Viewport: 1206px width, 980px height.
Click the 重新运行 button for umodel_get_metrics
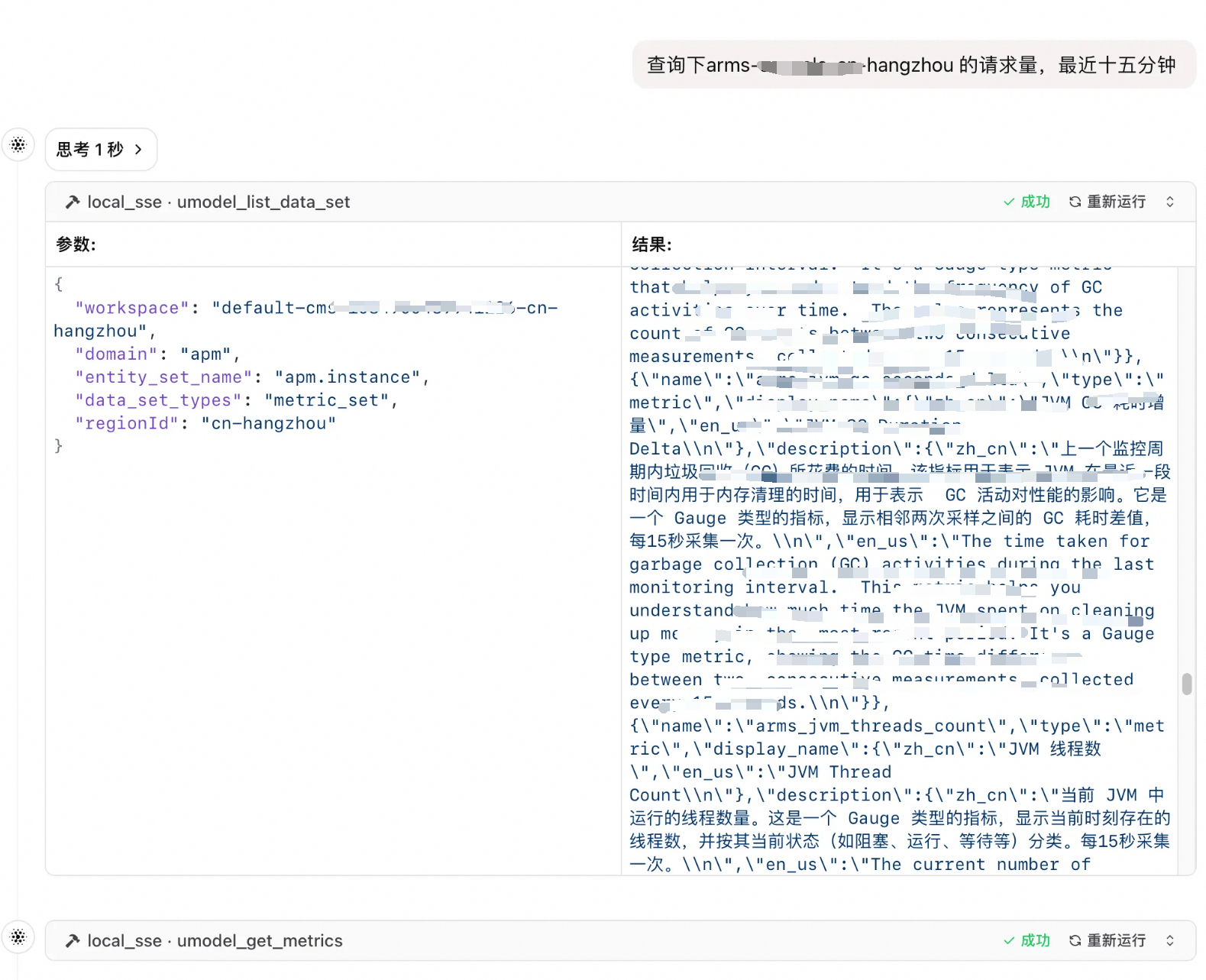1107,940
